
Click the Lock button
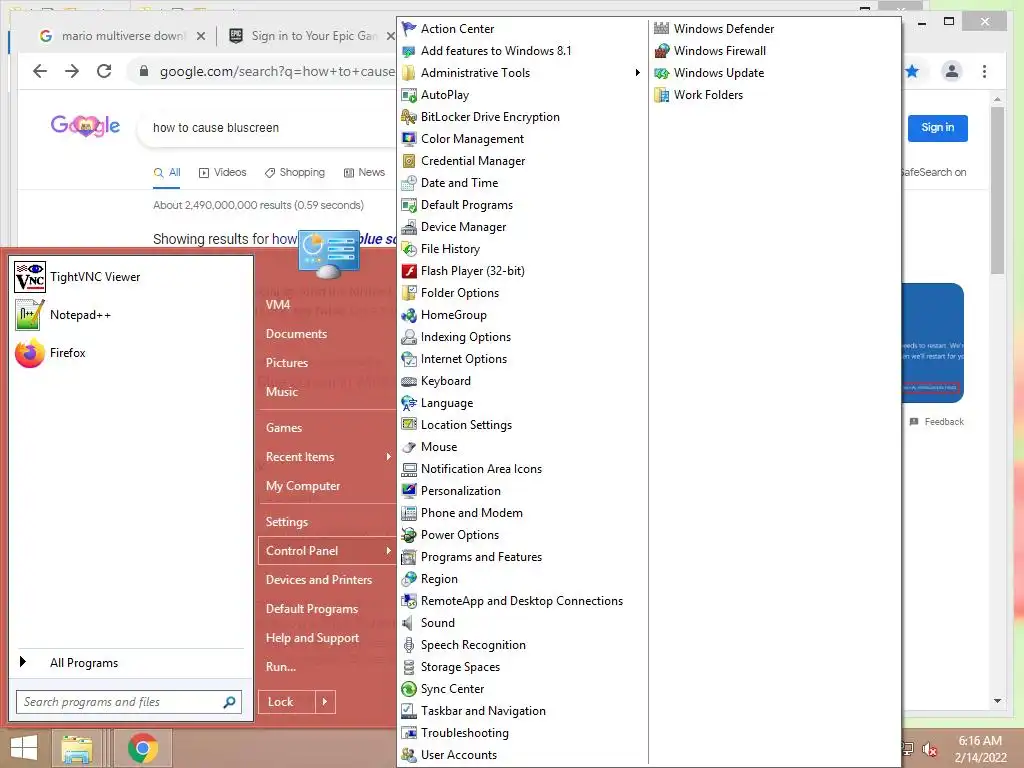pyautogui.click(x=287, y=702)
